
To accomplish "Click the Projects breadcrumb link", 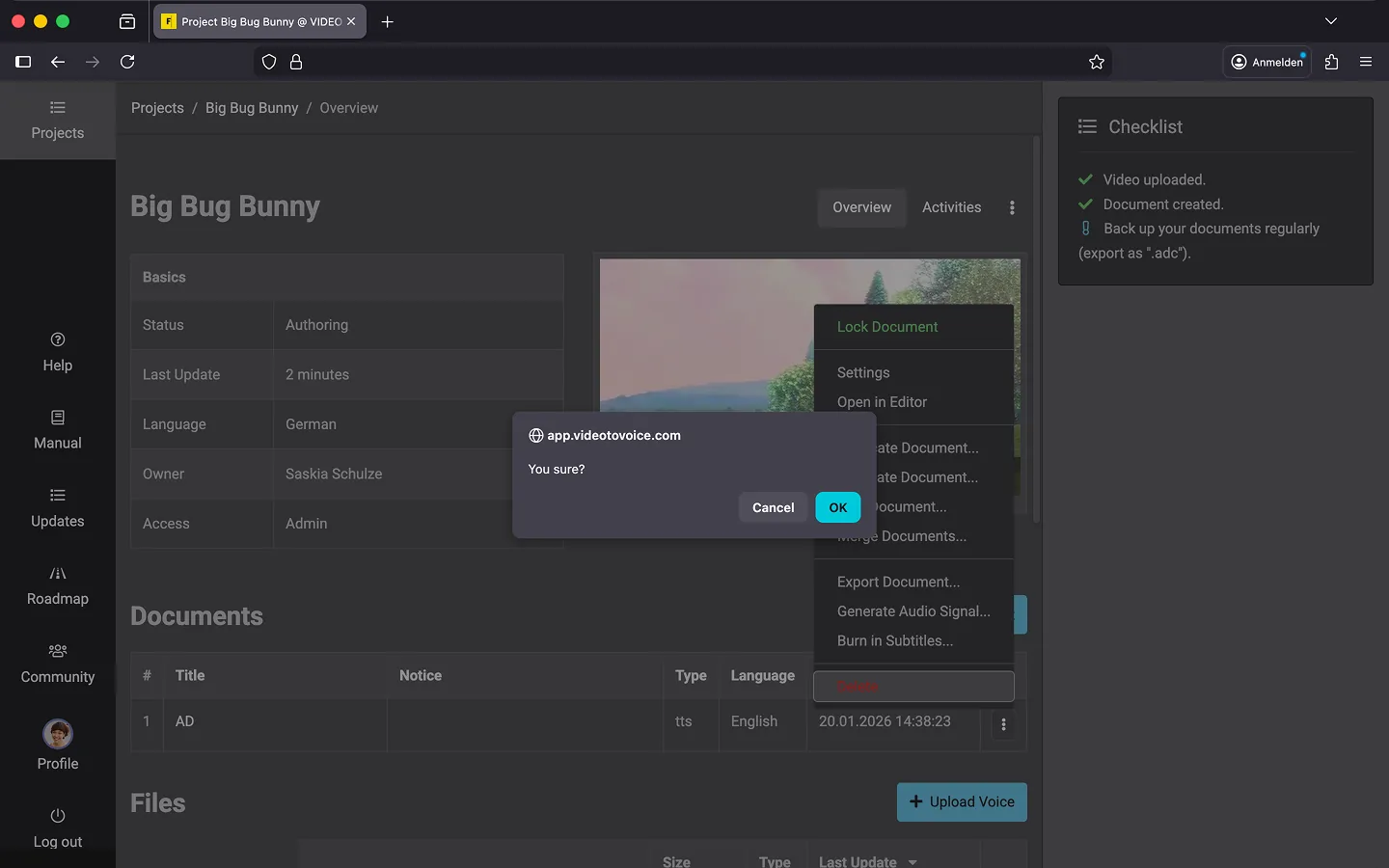I will point(157,108).
